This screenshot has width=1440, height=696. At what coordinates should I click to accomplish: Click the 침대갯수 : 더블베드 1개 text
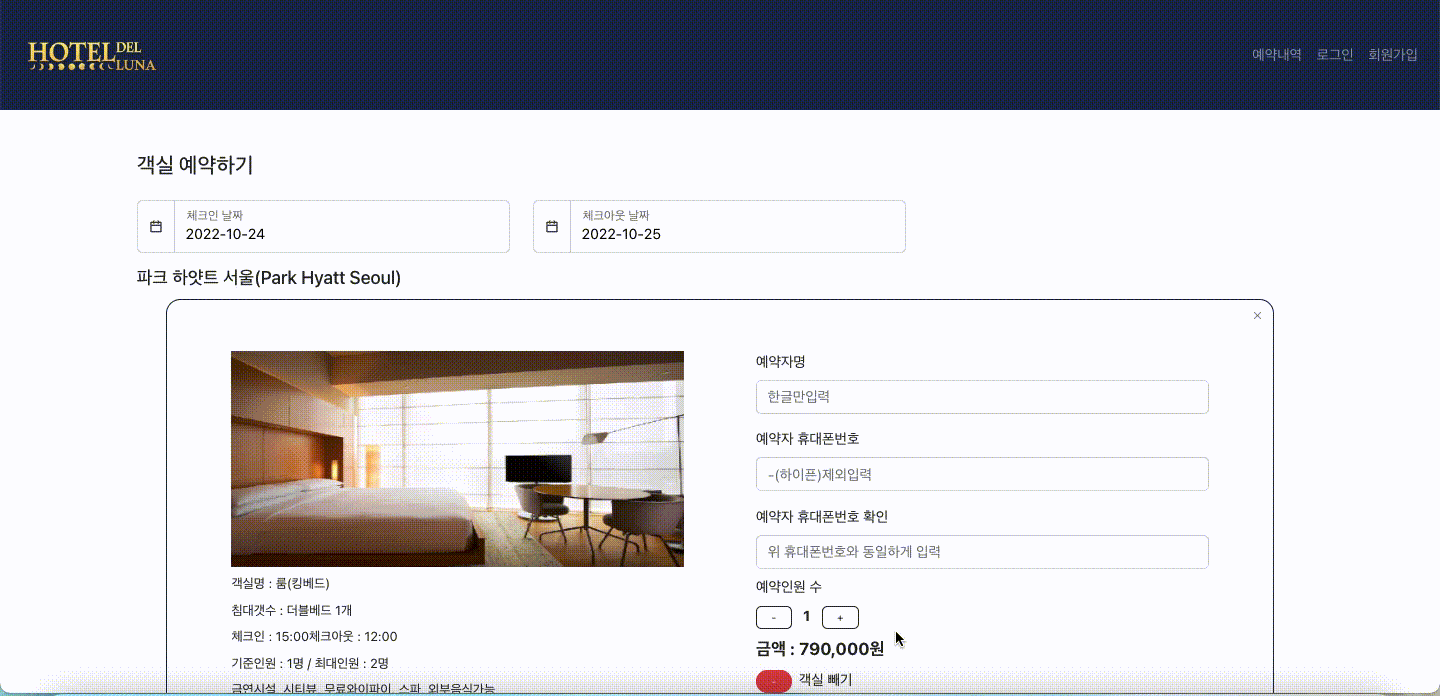tap(292, 610)
